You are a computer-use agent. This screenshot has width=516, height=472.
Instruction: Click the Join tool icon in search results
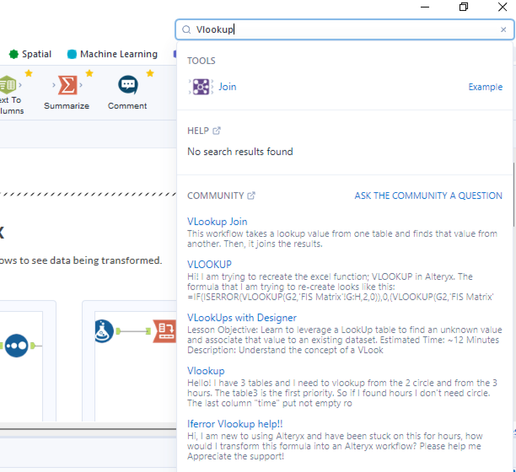click(201, 87)
